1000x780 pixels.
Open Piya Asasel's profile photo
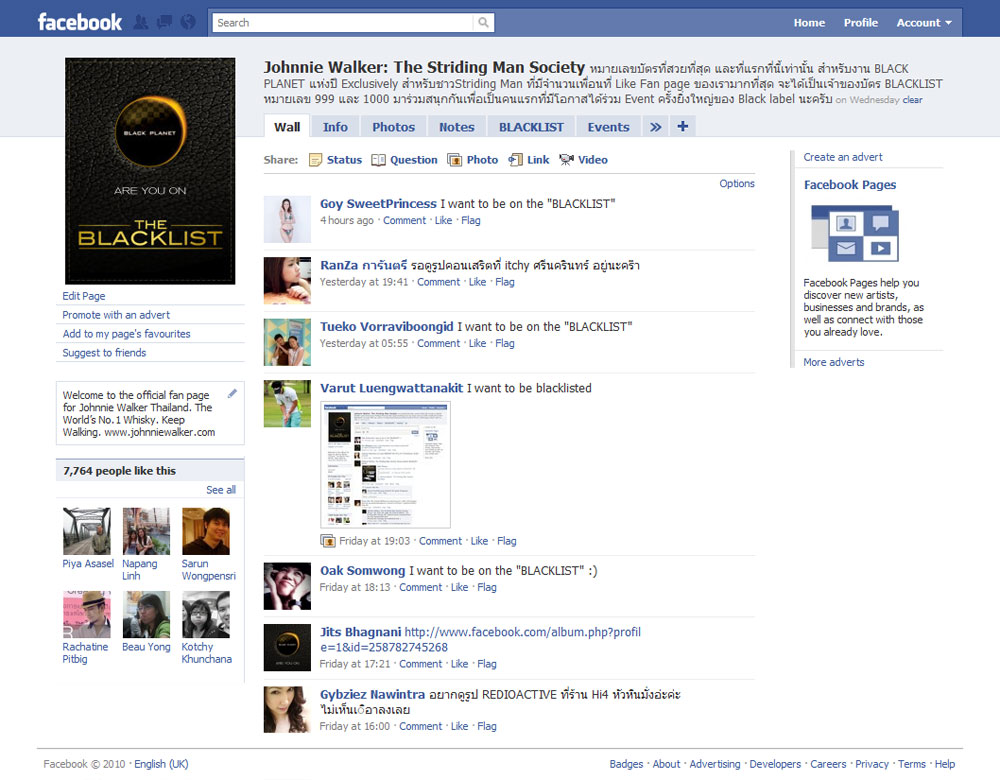click(x=87, y=531)
